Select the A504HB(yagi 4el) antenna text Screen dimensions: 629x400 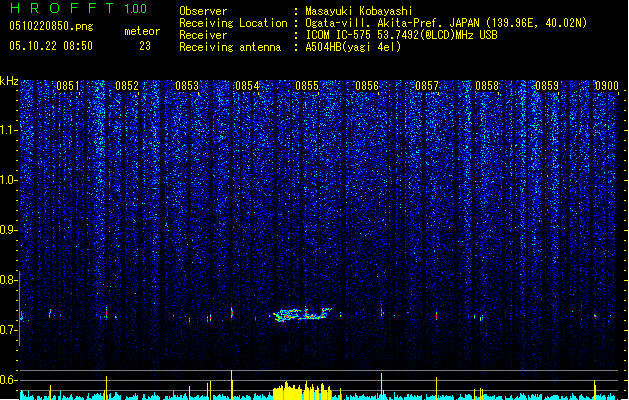353,47
